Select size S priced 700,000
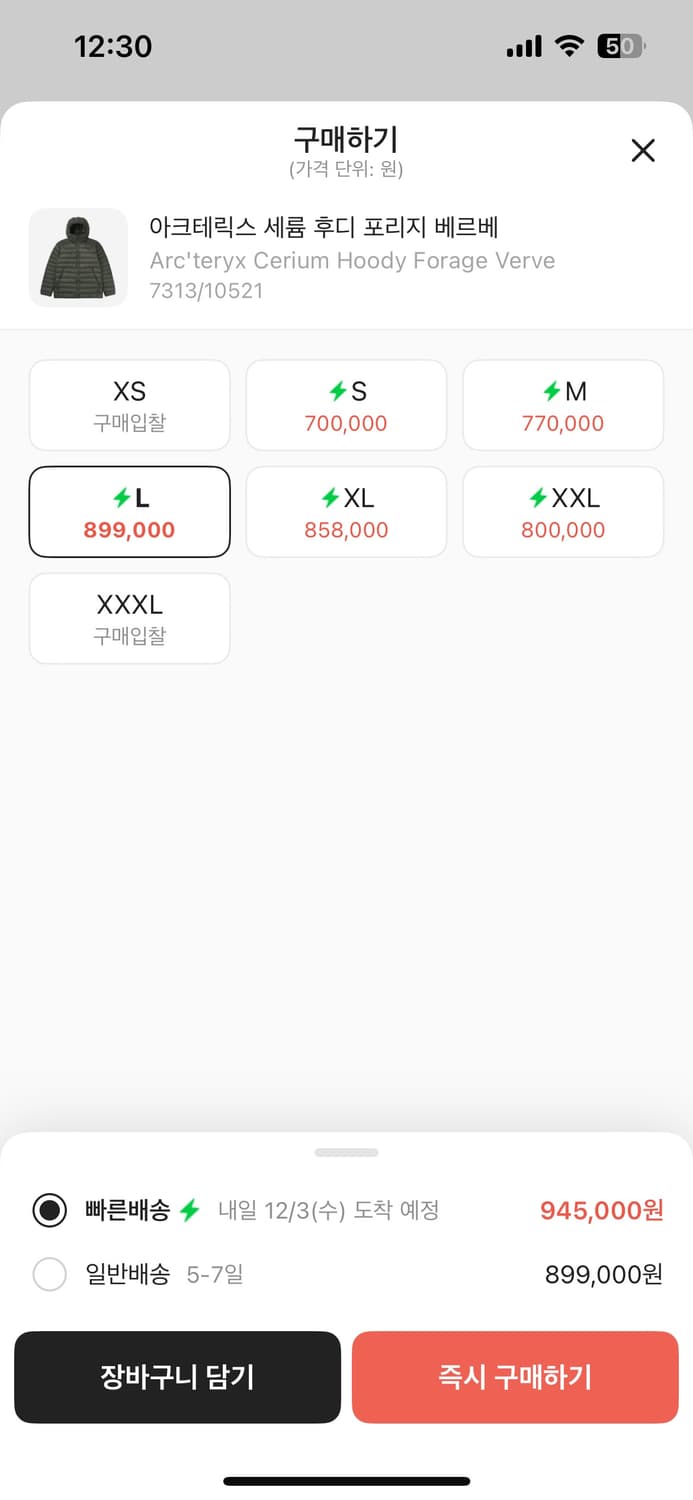Image resolution: width=693 pixels, height=1500 pixels. point(346,405)
